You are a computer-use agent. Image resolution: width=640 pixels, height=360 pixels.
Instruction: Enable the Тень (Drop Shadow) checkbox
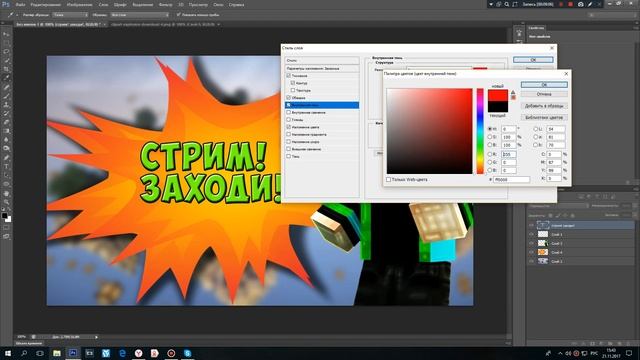click(x=289, y=156)
